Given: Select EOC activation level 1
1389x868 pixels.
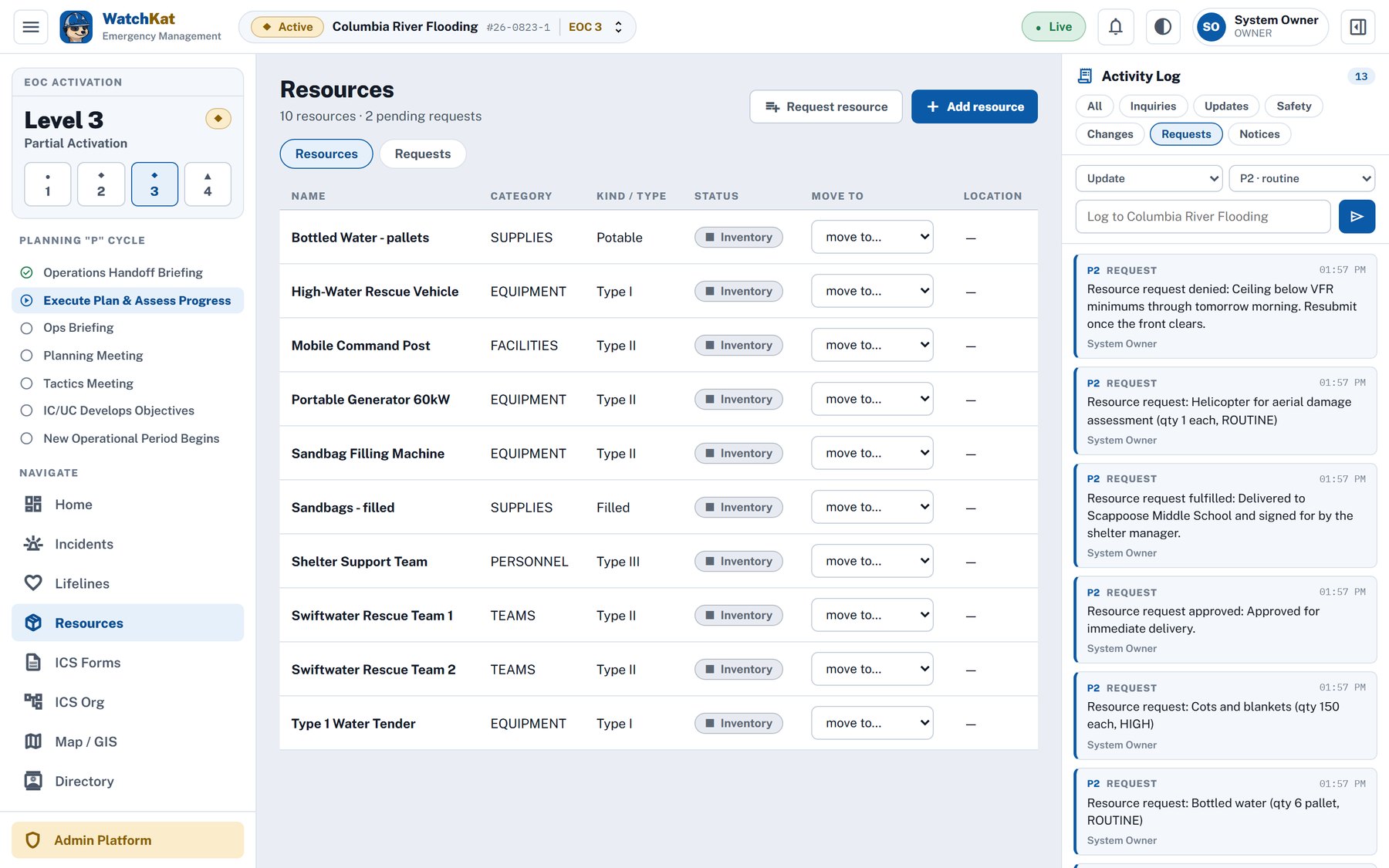Looking at the screenshot, I should (48, 184).
